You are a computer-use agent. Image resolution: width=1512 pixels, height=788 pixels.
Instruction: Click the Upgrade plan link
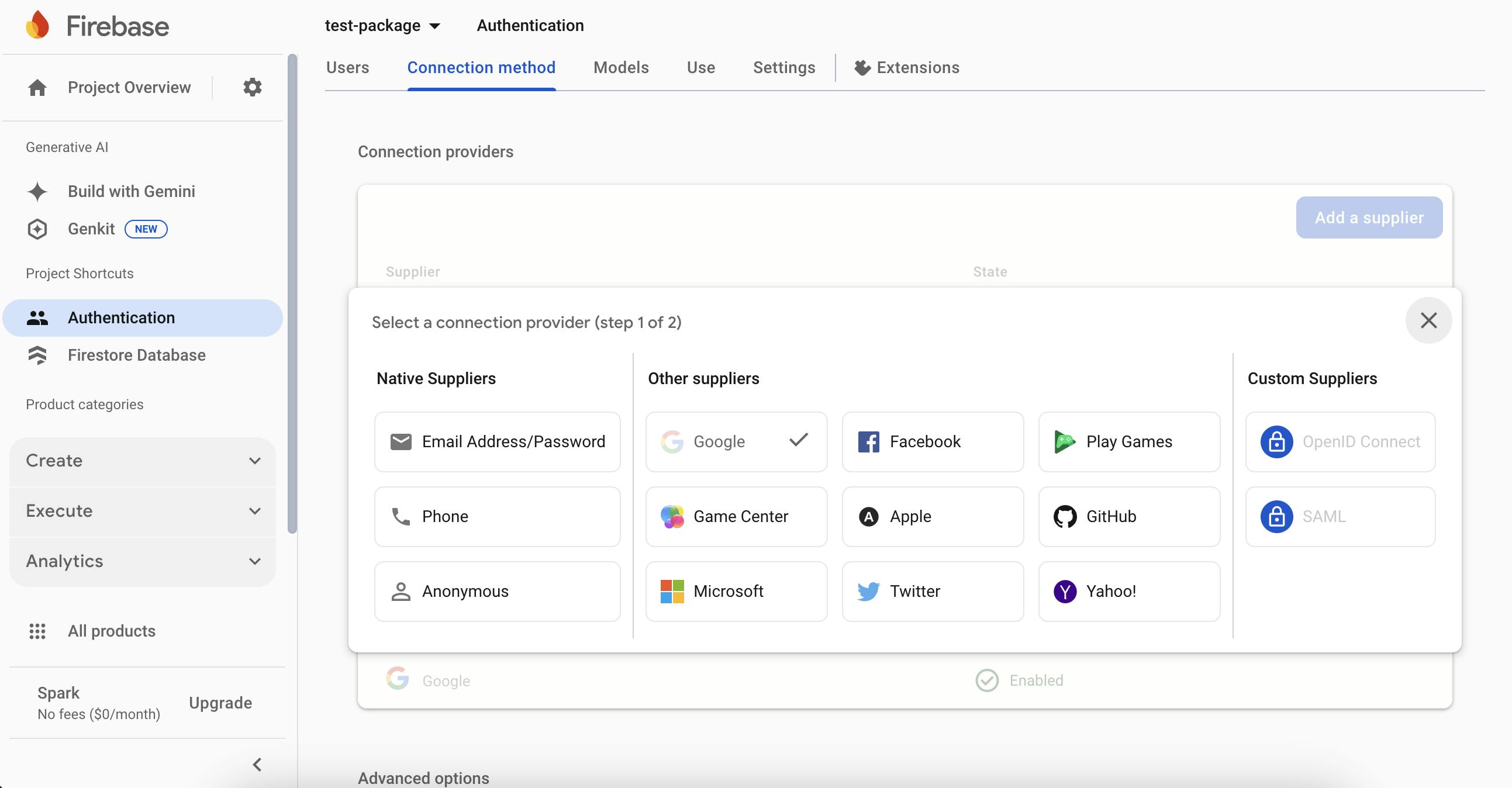[220, 703]
